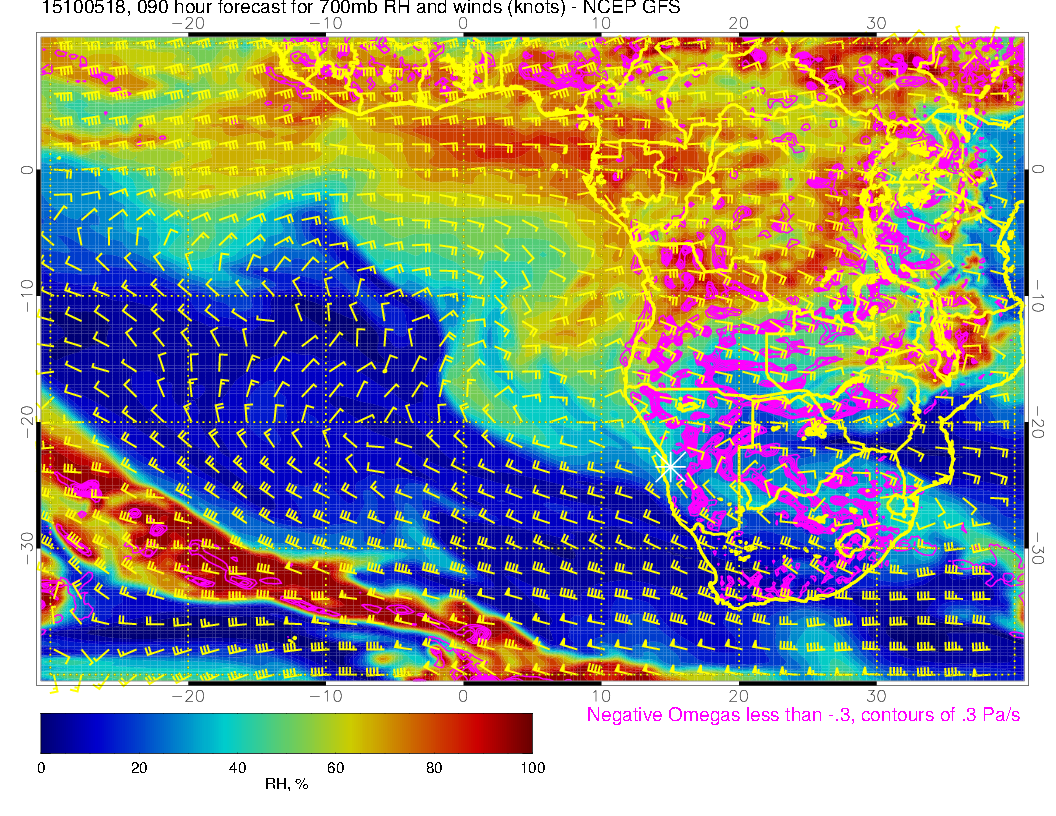This screenshot has height=816, width=1056.
Task: Click the '20' tick under the color bar
Action: tap(139, 768)
